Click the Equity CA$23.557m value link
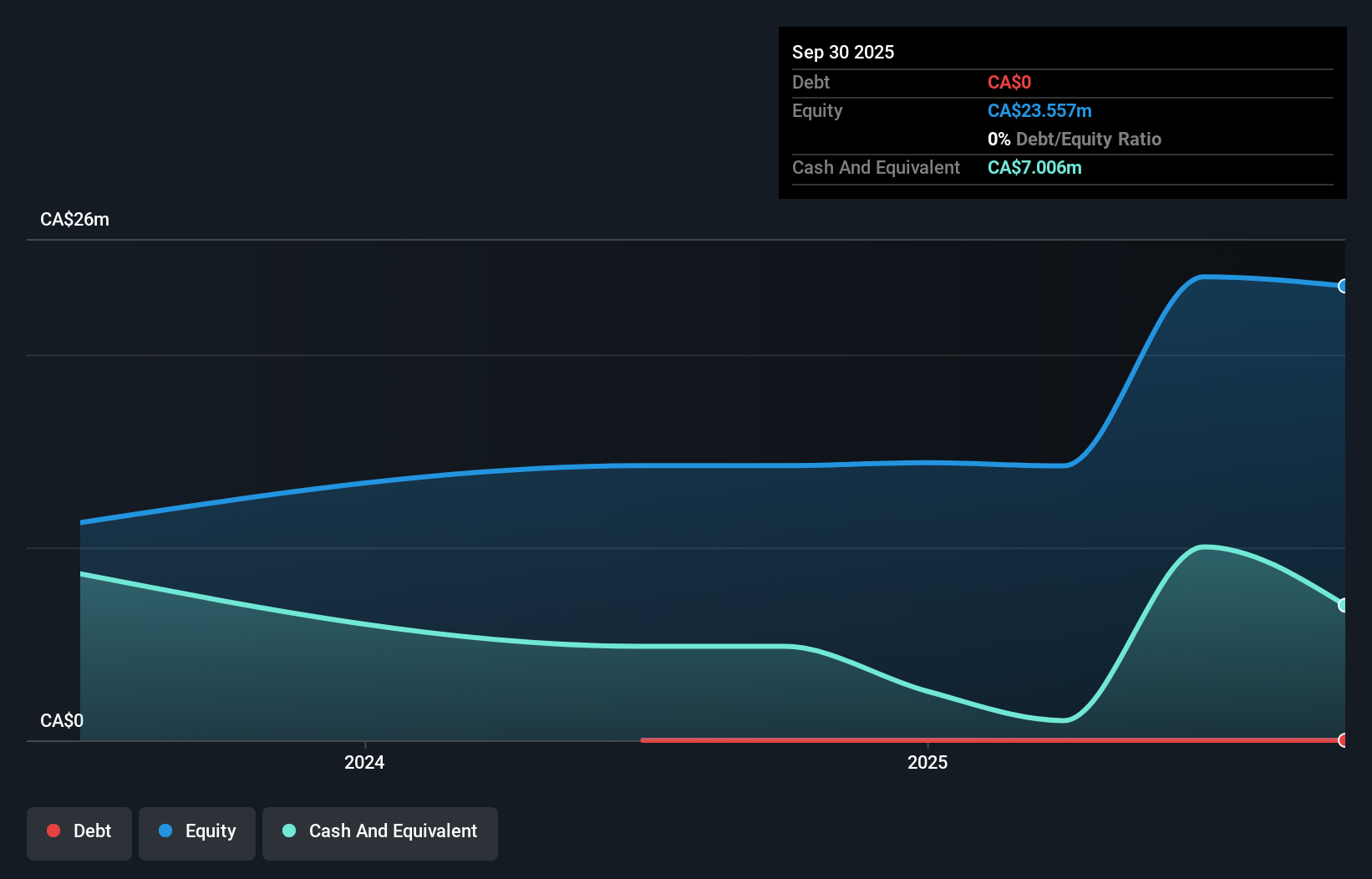 coord(1039,110)
